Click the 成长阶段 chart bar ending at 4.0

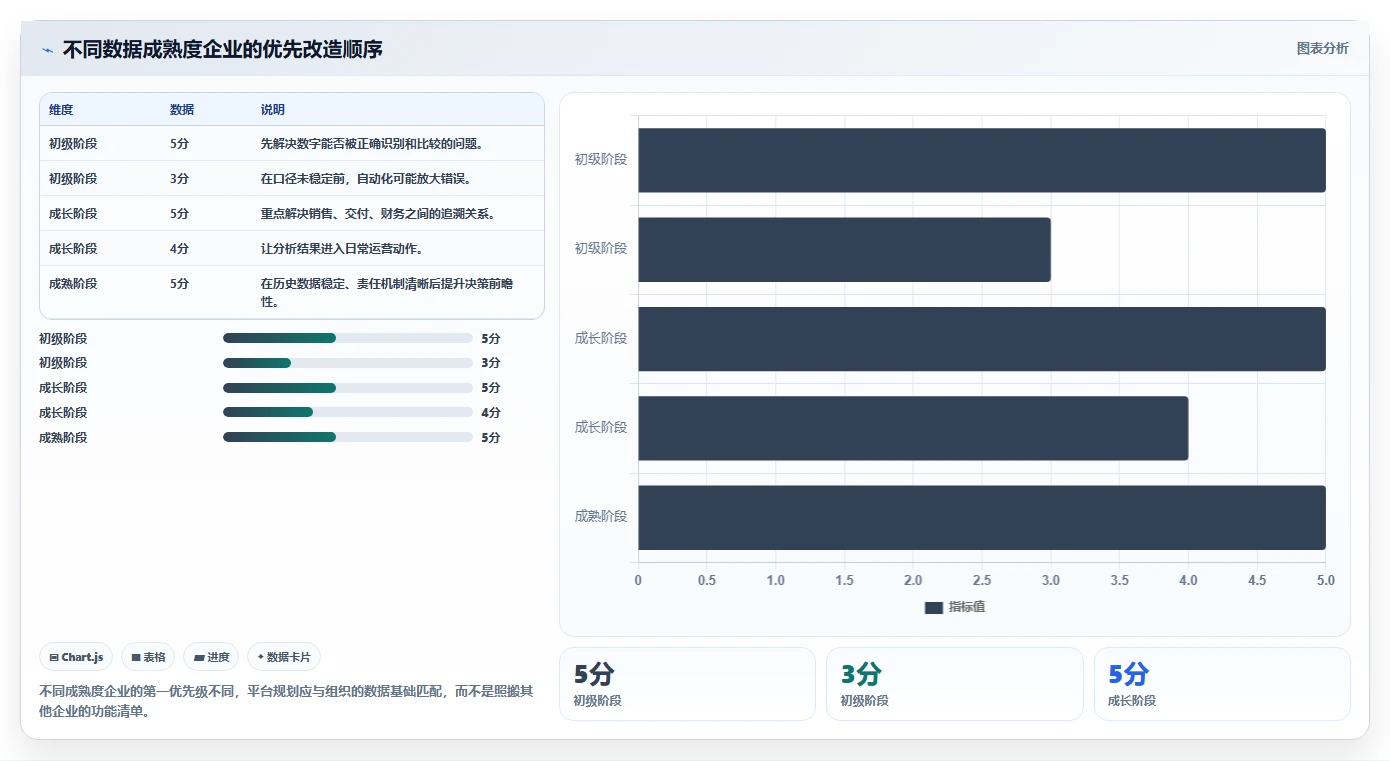click(x=913, y=428)
